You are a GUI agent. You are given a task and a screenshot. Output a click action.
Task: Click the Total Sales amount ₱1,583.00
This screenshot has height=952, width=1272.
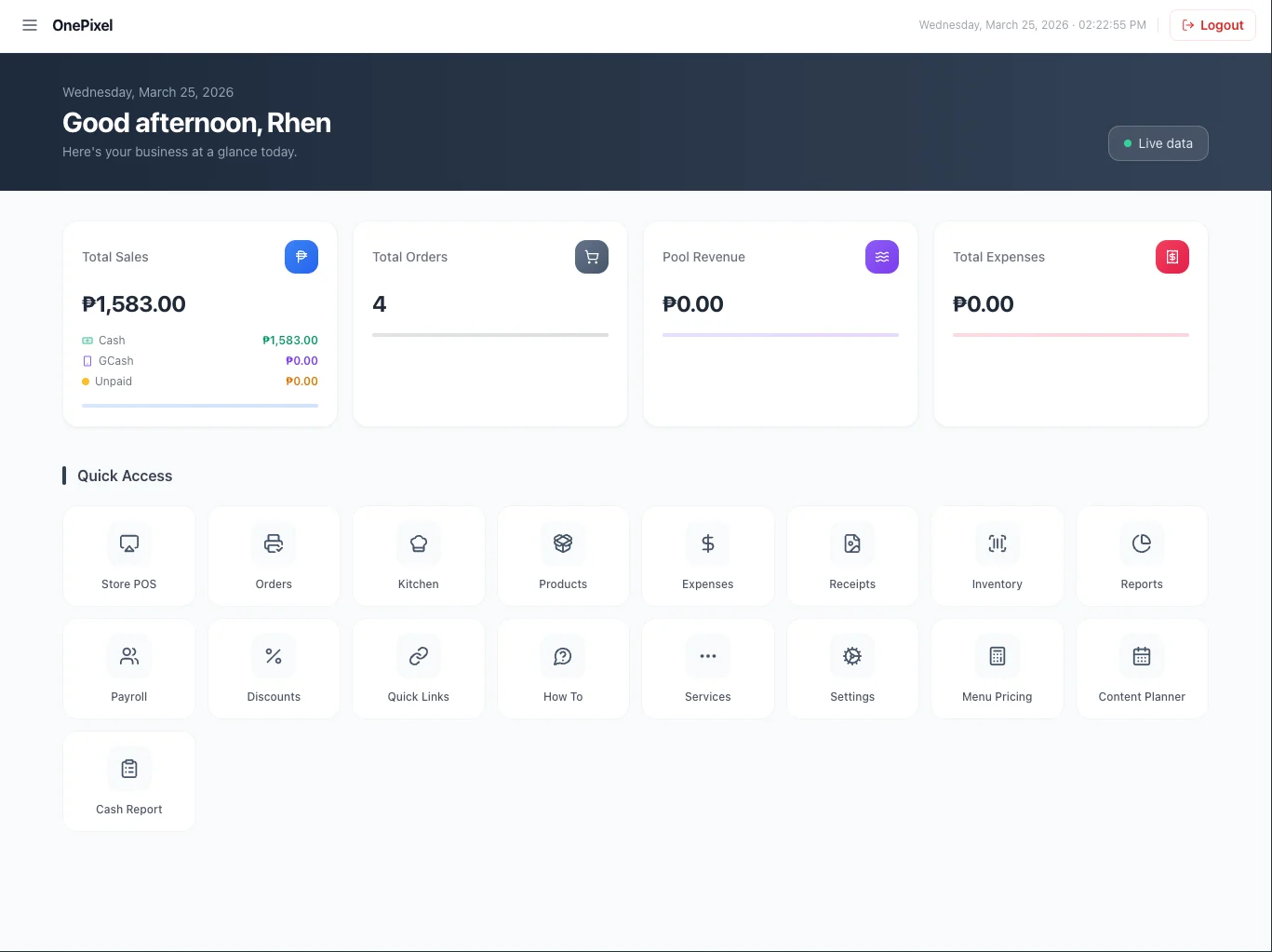click(x=134, y=304)
